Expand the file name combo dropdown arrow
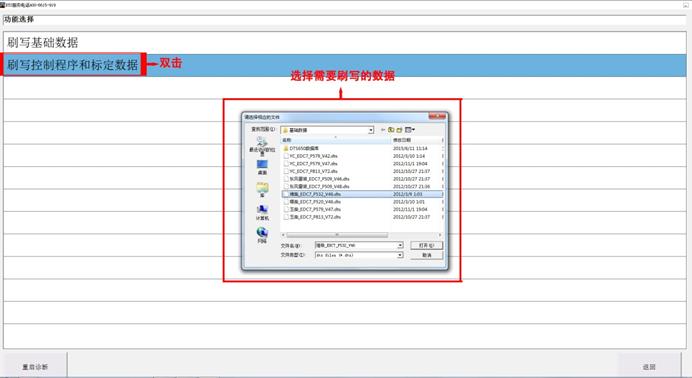The width and height of the screenshot is (692, 378). tap(400, 245)
